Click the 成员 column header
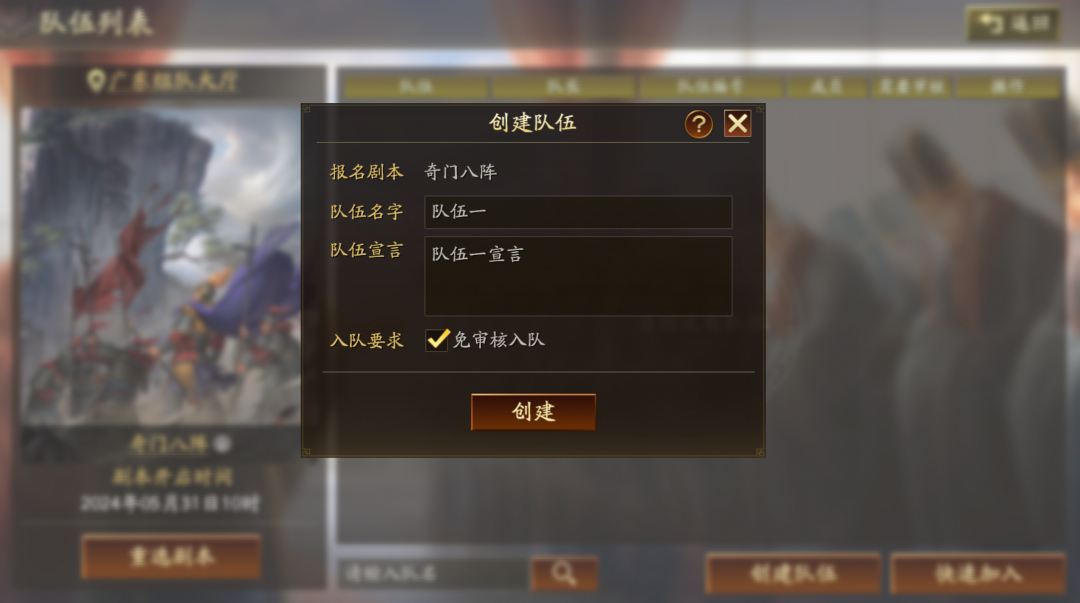The height and width of the screenshot is (603, 1080). tap(826, 87)
